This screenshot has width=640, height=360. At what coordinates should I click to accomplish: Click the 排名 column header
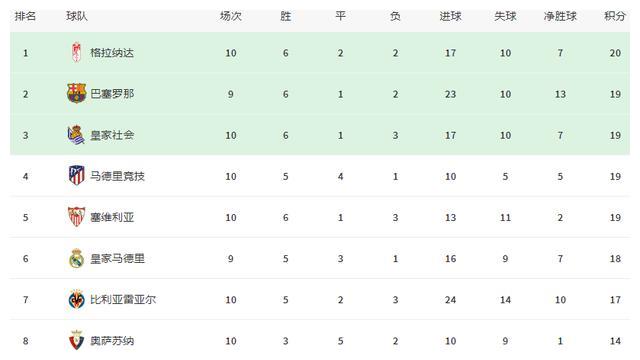25,16
